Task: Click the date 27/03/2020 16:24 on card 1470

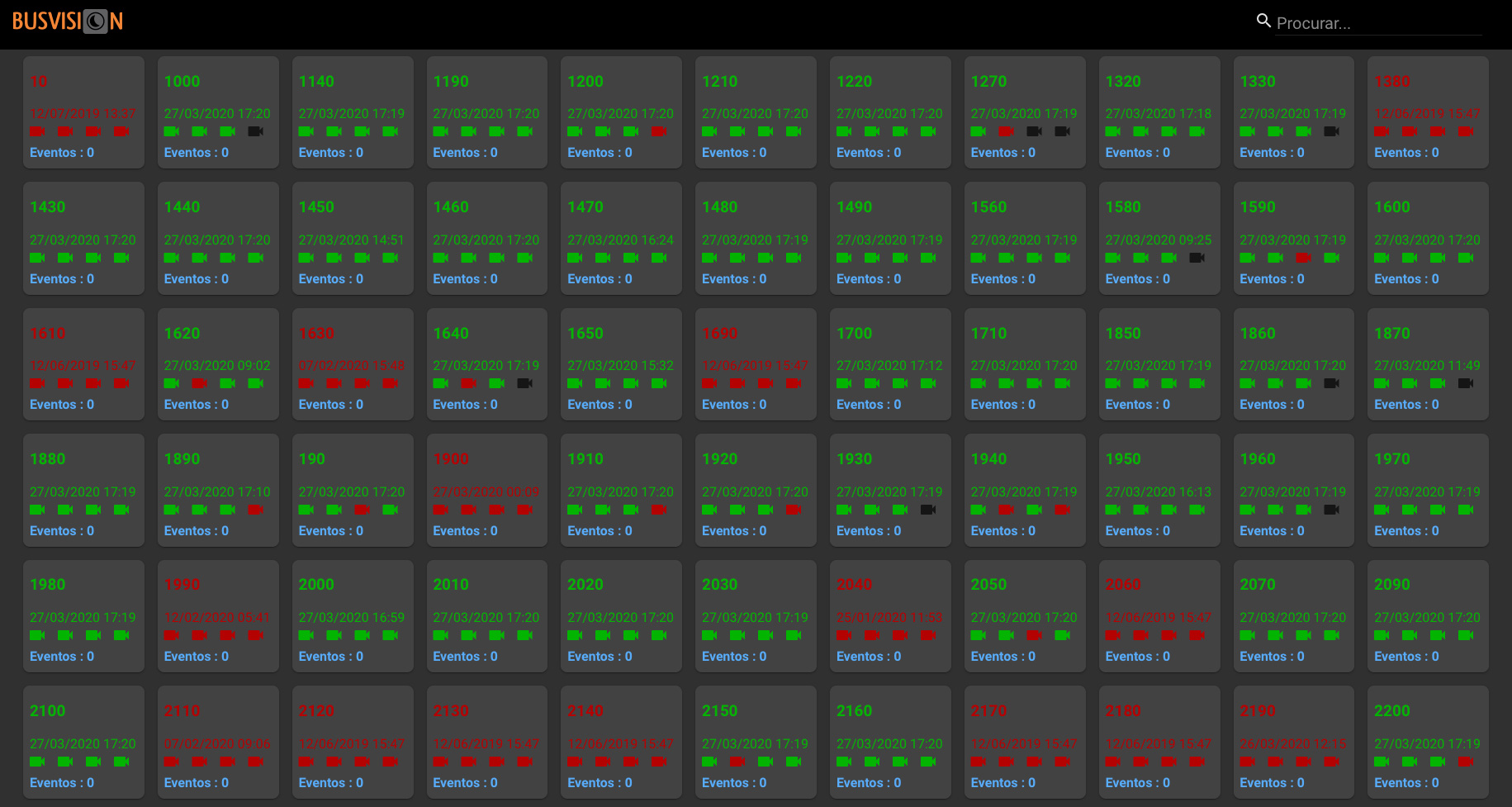Action: click(x=621, y=240)
